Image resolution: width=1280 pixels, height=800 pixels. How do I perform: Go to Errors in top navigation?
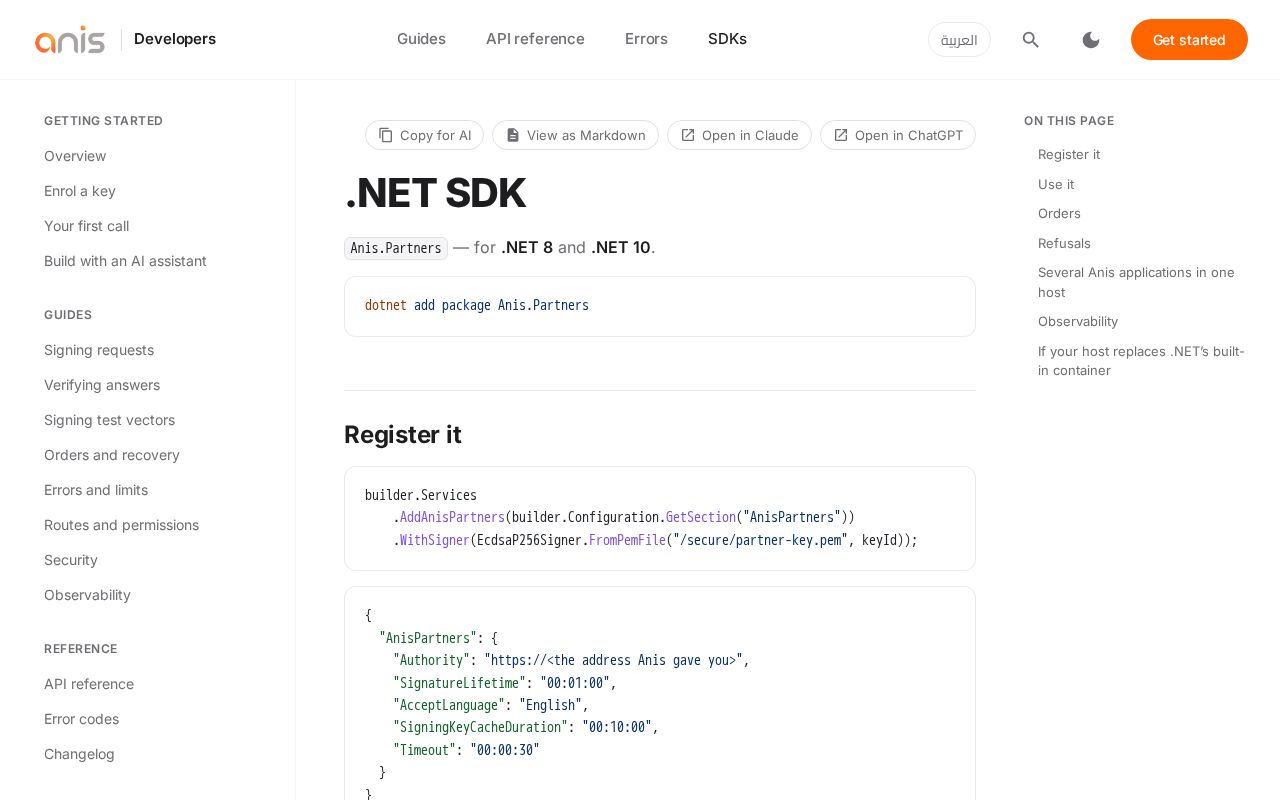(x=646, y=39)
